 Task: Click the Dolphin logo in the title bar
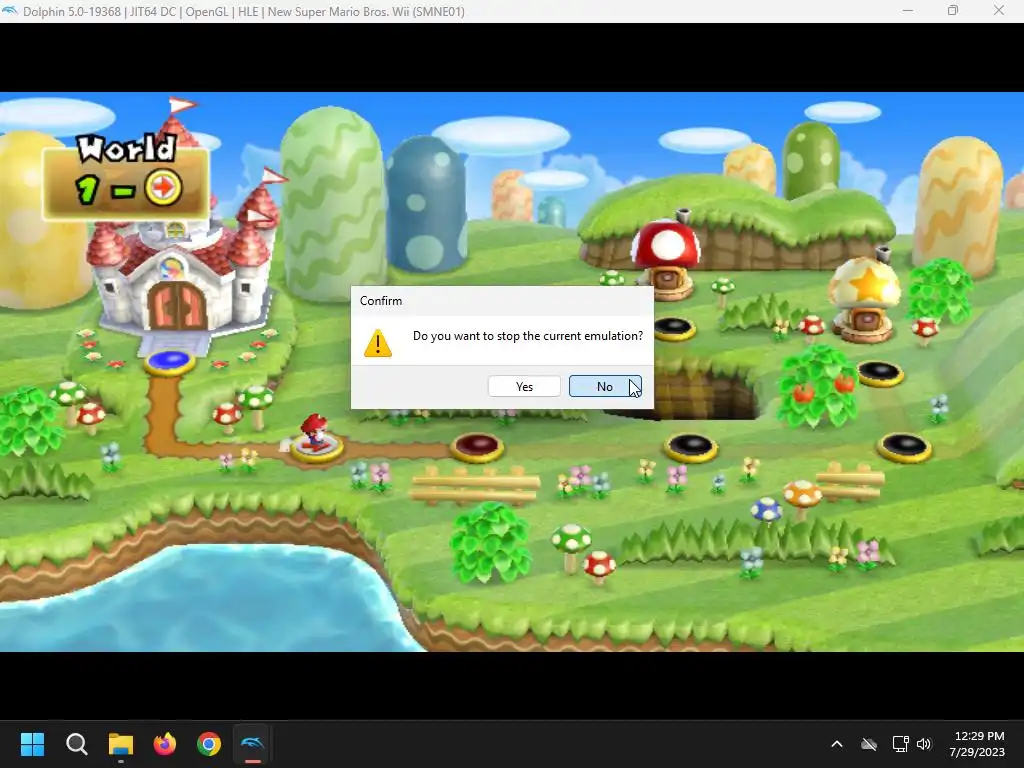10,11
